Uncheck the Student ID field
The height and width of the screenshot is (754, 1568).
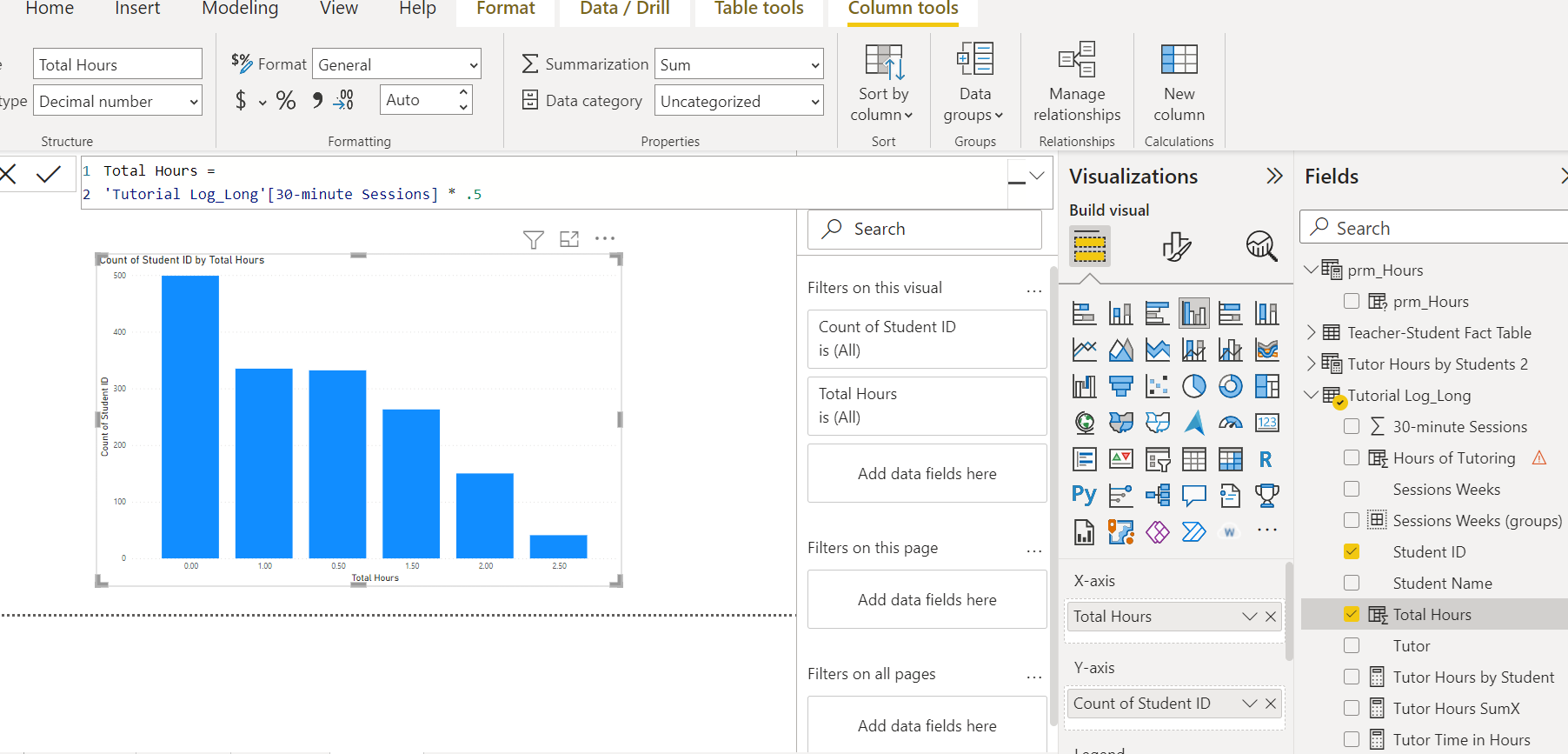click(1352, 552)
